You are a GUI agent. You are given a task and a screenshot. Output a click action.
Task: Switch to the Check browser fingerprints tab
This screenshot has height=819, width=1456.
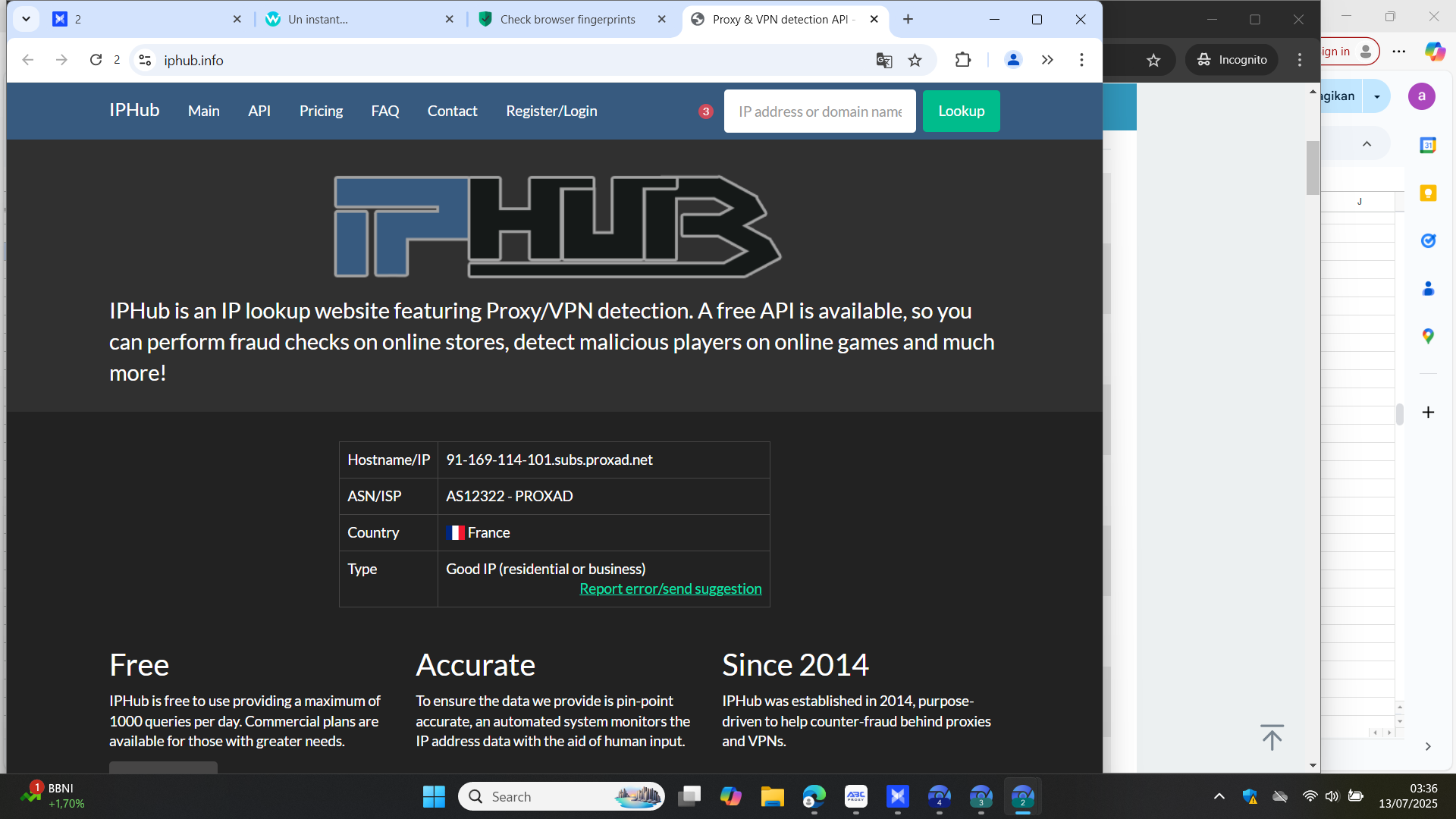tap(567, 20)
